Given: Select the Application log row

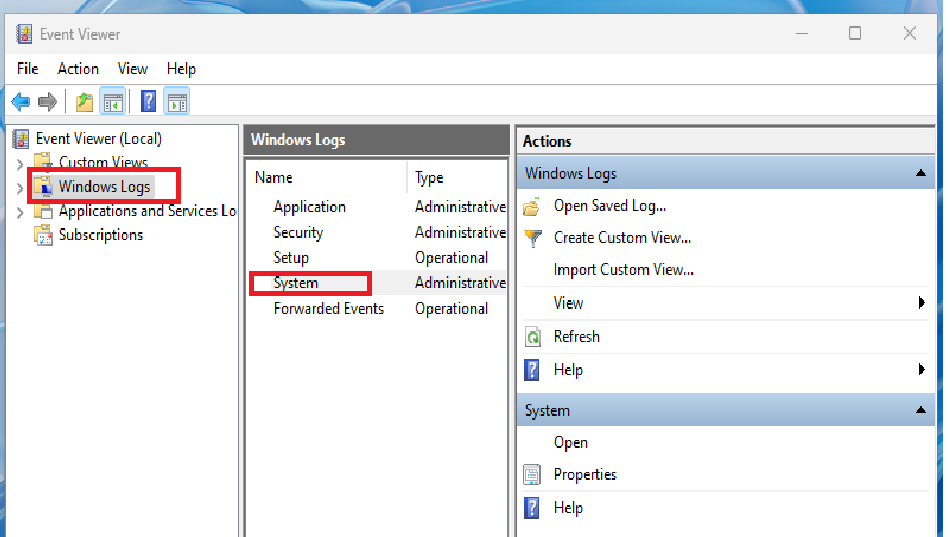Looking at the screenshot, I should [x=310, y=207].
